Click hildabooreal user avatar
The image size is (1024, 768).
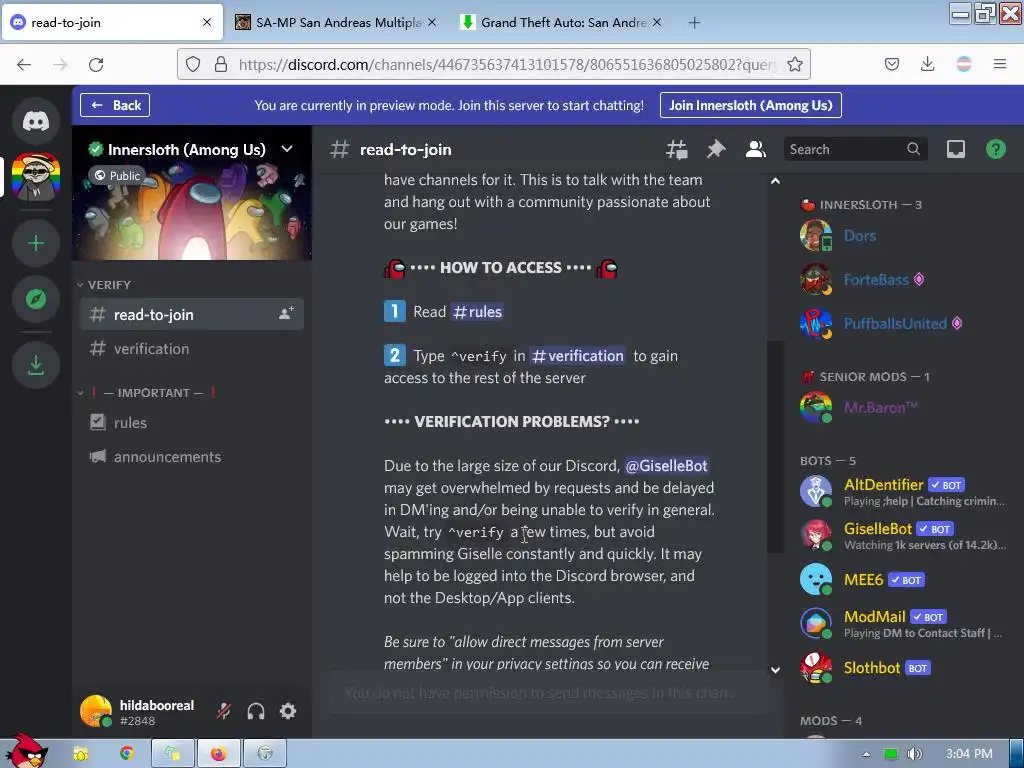point(96,711)
